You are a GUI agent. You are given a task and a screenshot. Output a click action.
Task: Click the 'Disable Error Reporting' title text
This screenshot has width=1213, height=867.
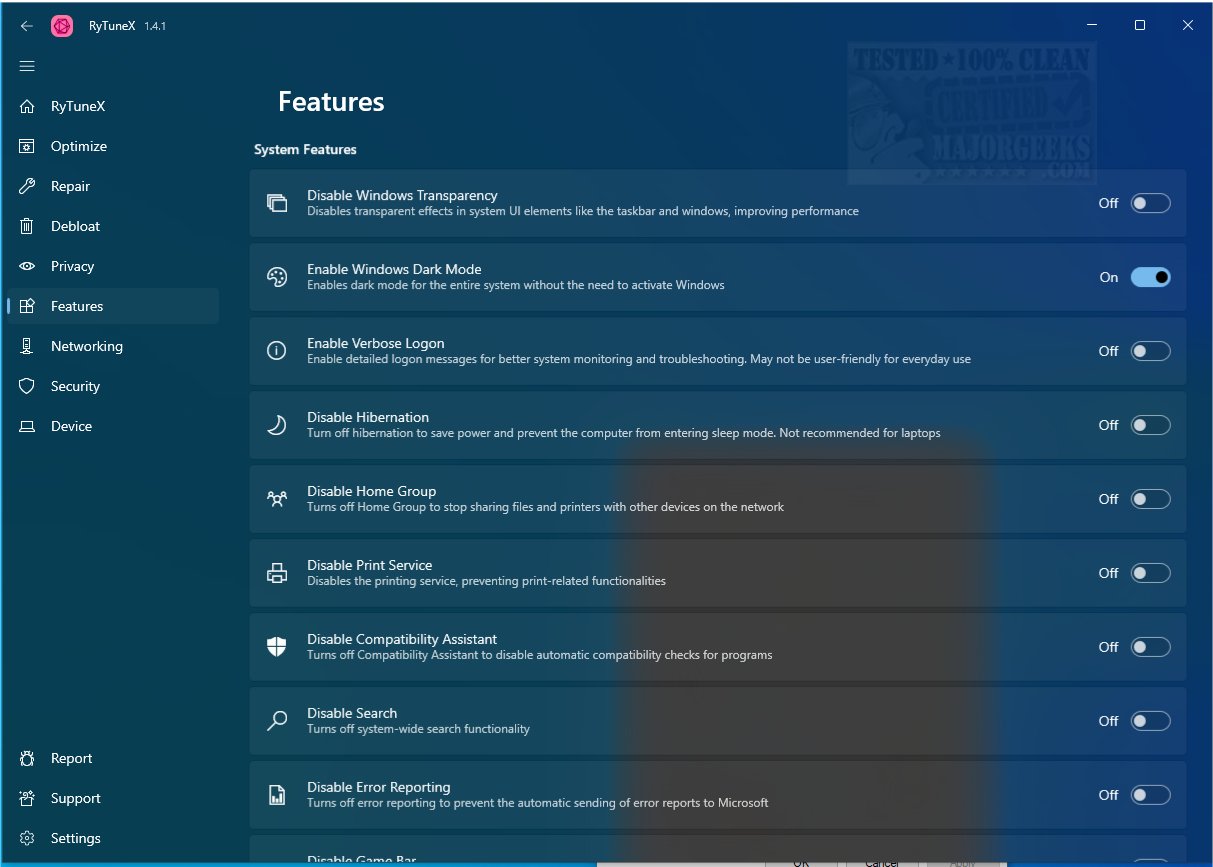[x=379, y=787]
